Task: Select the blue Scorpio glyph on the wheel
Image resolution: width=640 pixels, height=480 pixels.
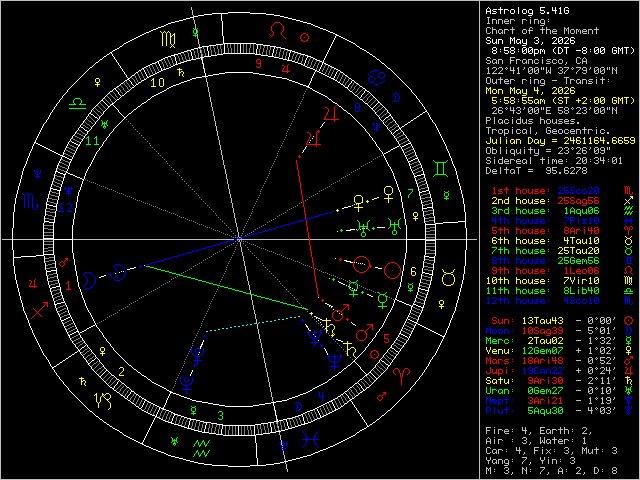Action: click(31, 201)
